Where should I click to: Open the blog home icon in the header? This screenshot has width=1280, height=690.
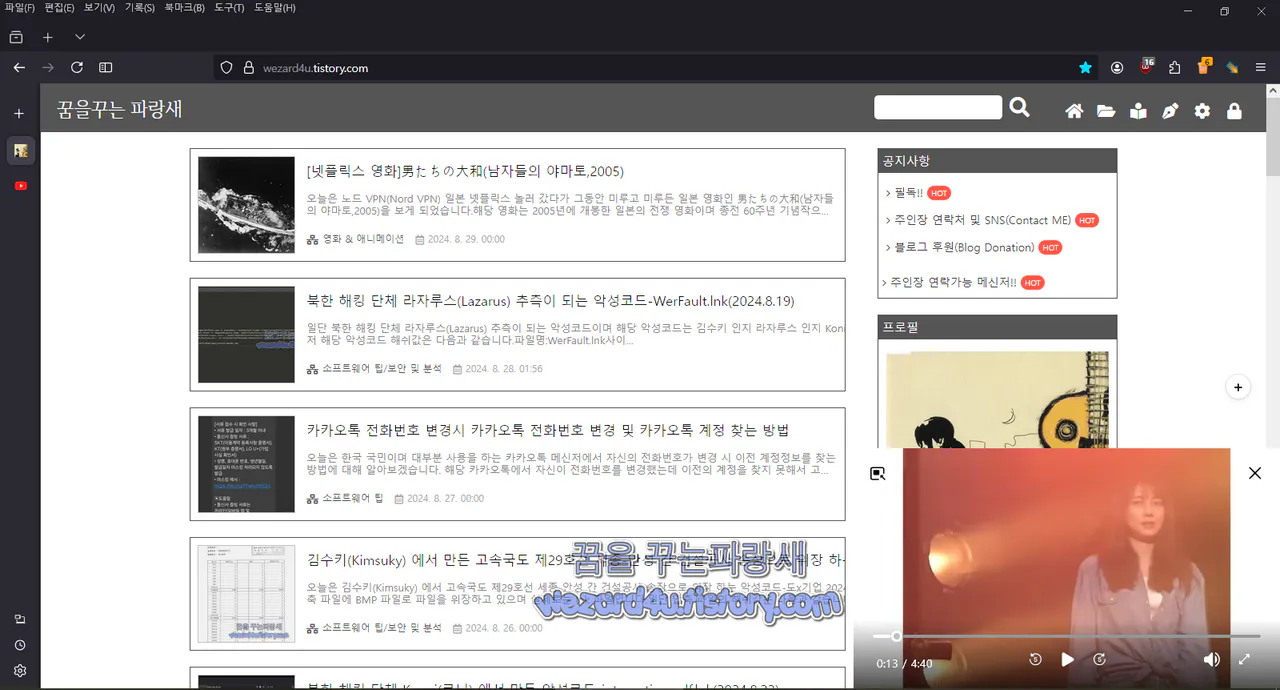(x=1074, y=110)
